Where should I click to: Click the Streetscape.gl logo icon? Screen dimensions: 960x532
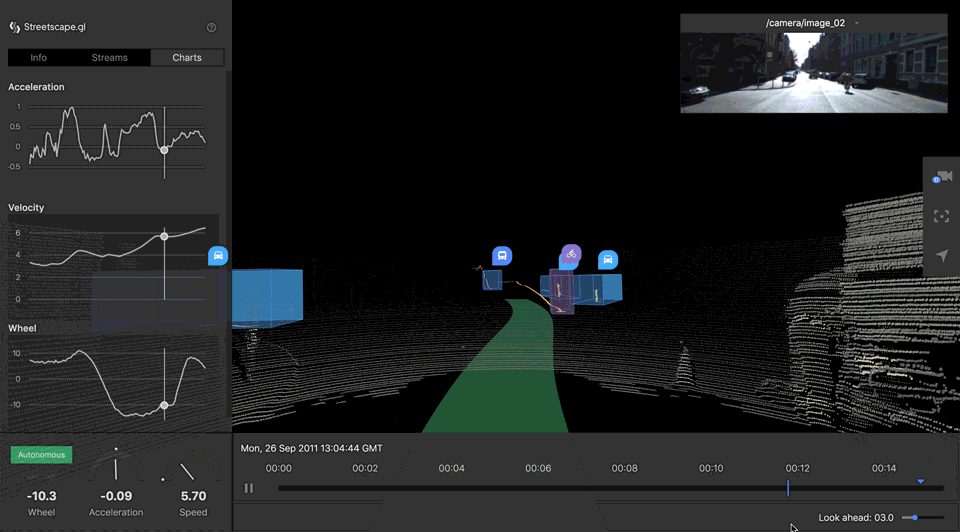[x=15, y=27]
